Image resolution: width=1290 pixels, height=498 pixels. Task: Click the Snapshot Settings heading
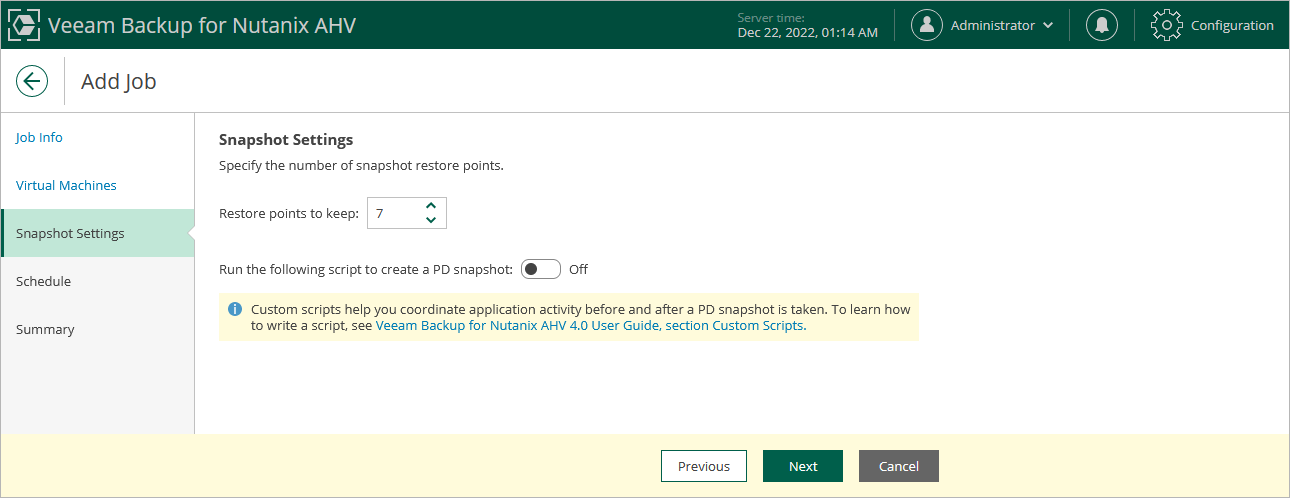(x=286, y=140)
